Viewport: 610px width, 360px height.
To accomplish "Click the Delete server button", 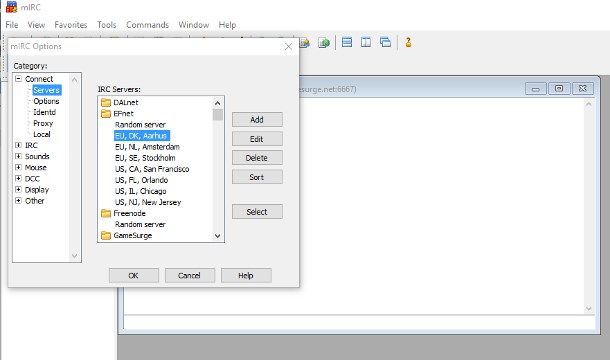I will point(257,158).
